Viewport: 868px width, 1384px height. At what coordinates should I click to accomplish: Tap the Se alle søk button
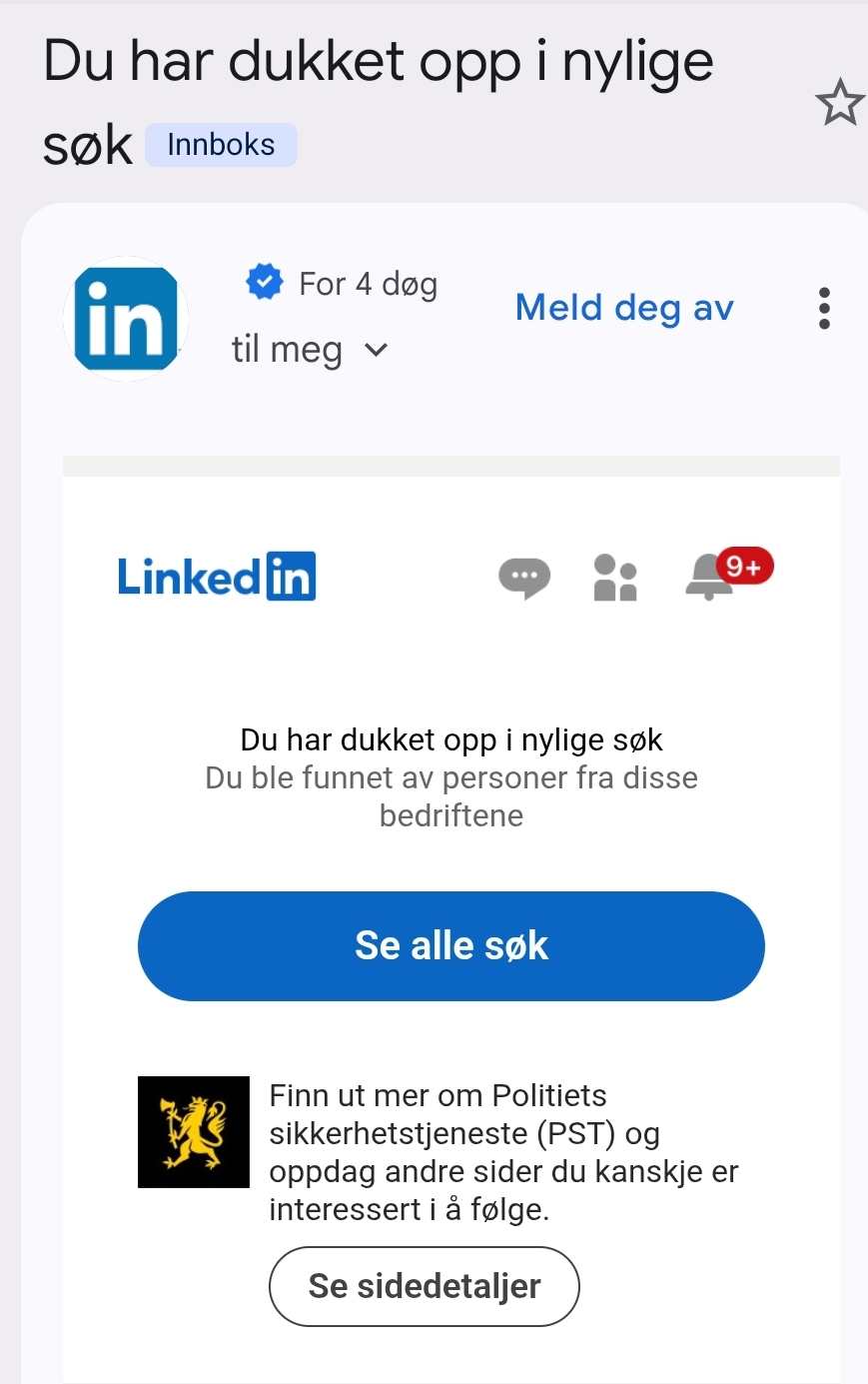pyautogui.click(x=451, y=945)
